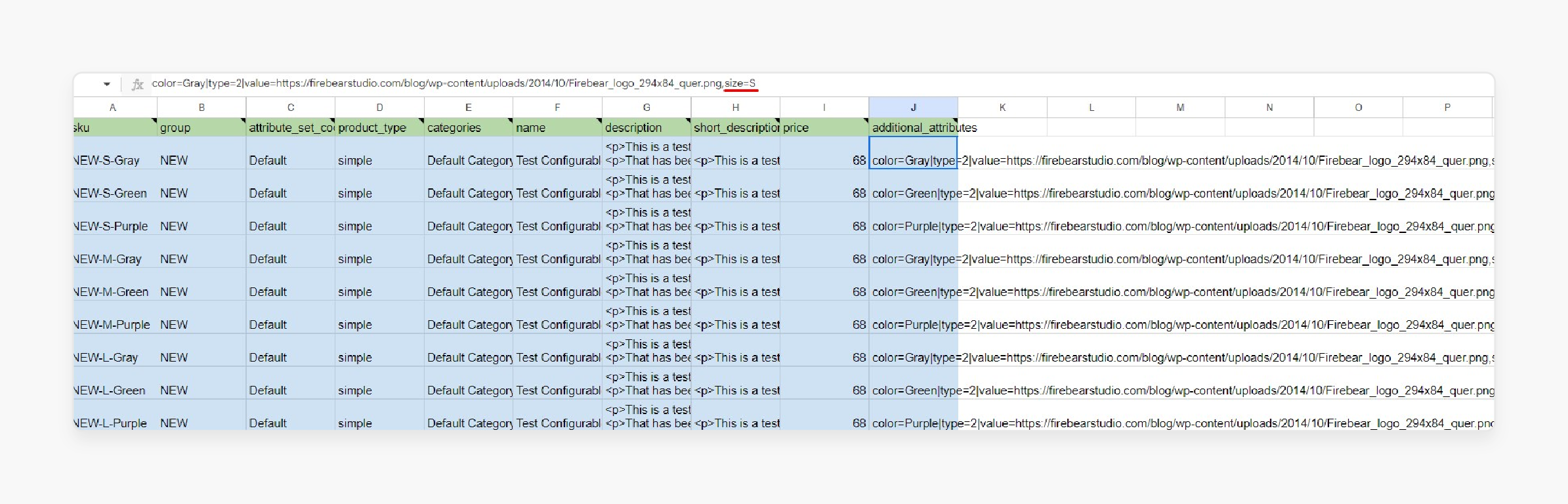Select column B header
The image size is (1568, 504).
(201, 108)
